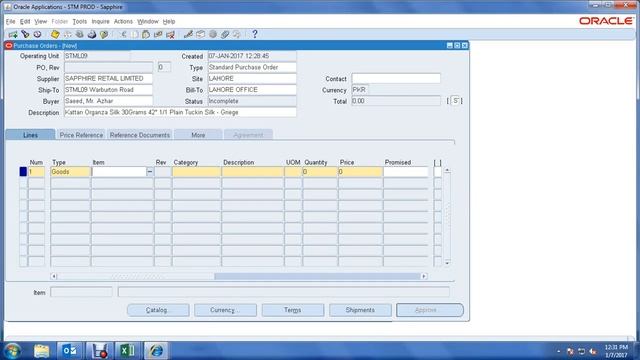Open the Help menu
Viewport: 640px width, 360px height.
click(x=169, y=21)
